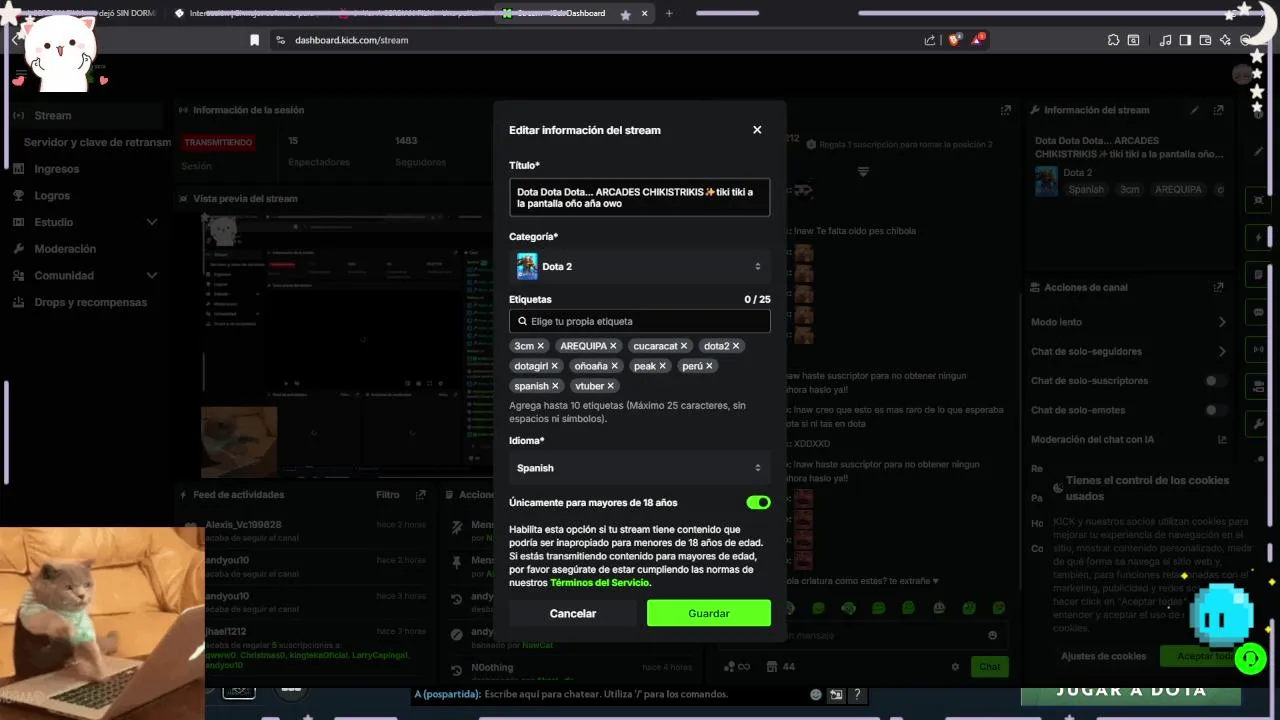This screenshot has width=1280, height=720.
Task: Close the Editar información del stream dialog
Action: (x=757, y=130)
